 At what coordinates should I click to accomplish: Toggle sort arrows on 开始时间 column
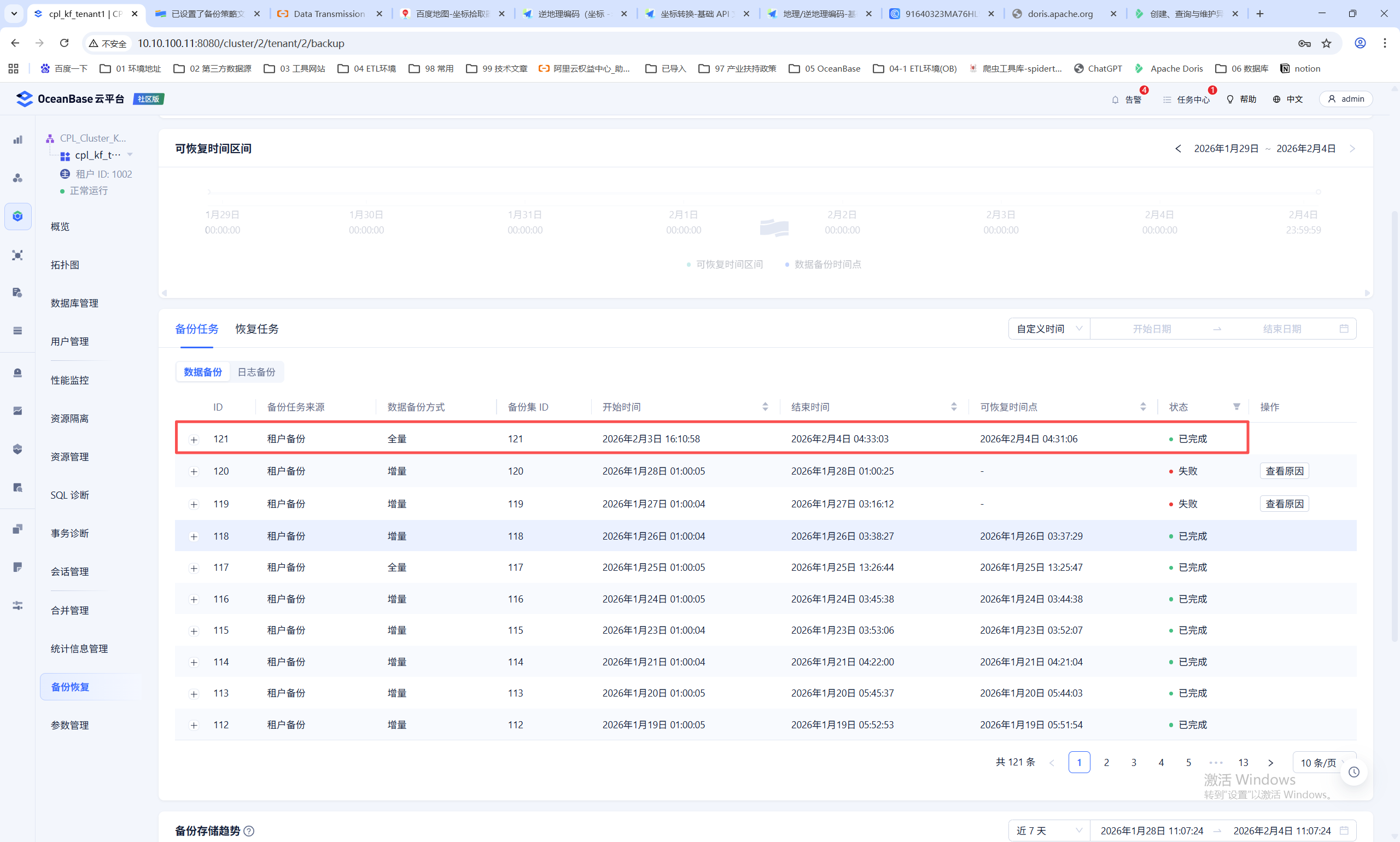click(x=765, y=407)
